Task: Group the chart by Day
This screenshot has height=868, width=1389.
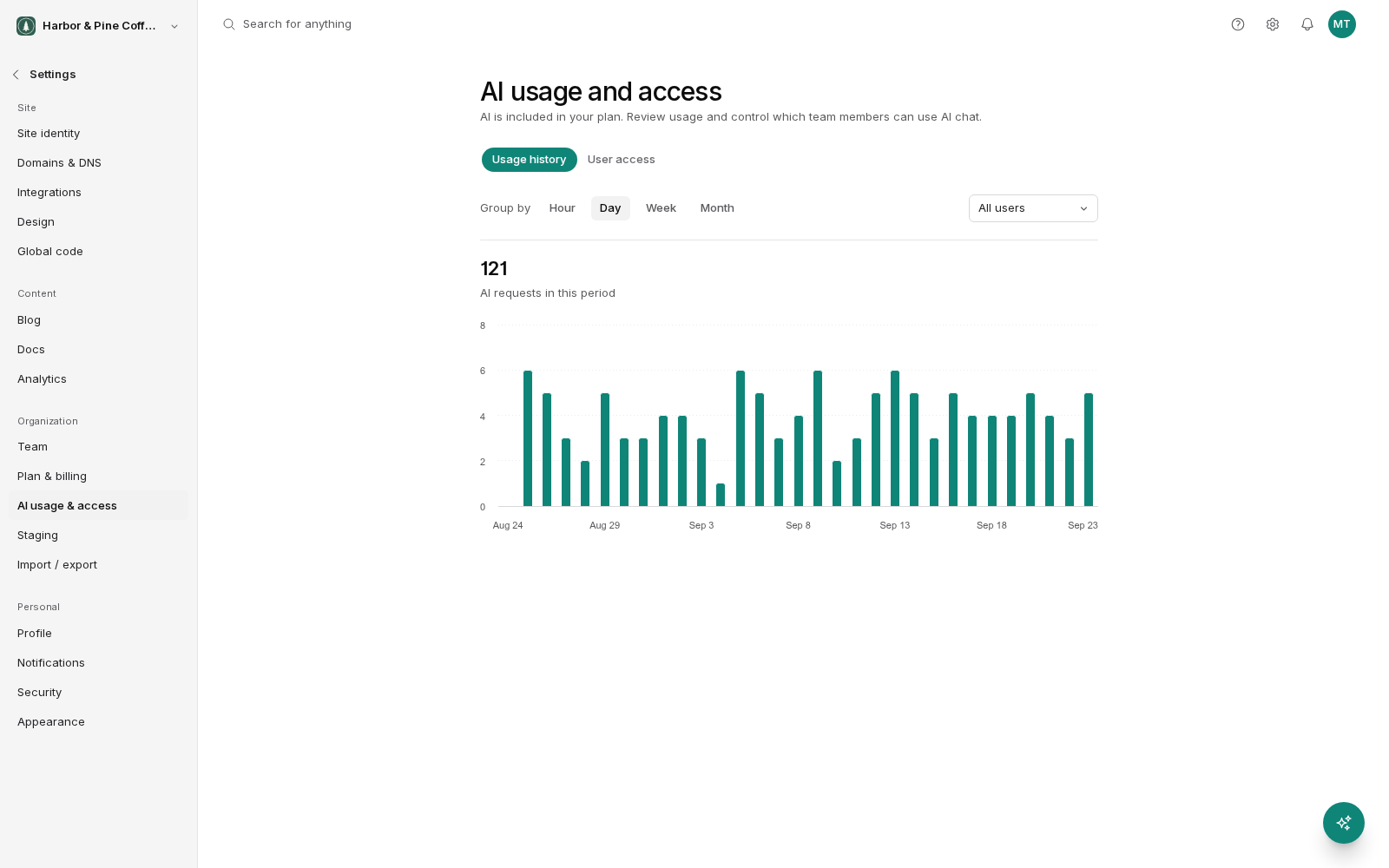Action: tap(610, 208)
